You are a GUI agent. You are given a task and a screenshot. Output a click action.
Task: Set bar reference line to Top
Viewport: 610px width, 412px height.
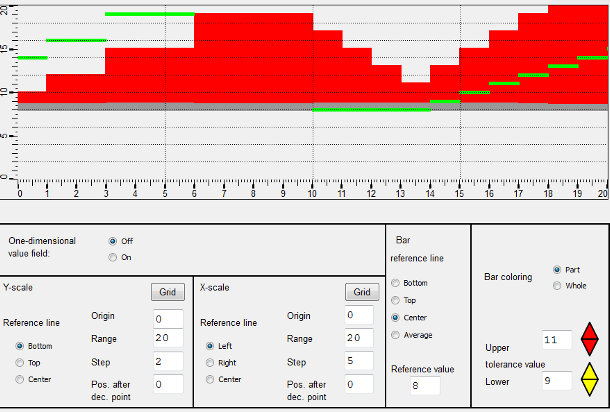[396, 300]
